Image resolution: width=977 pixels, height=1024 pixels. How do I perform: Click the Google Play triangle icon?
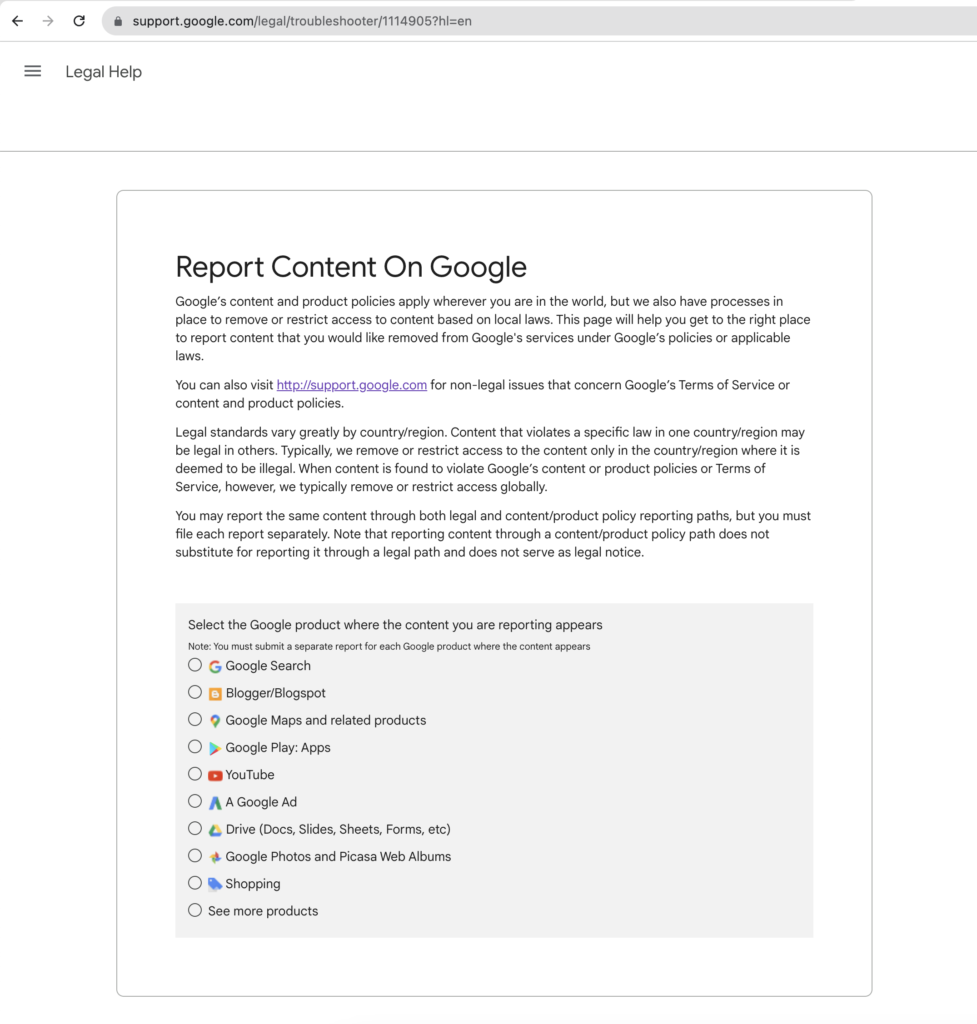(215, 748)
